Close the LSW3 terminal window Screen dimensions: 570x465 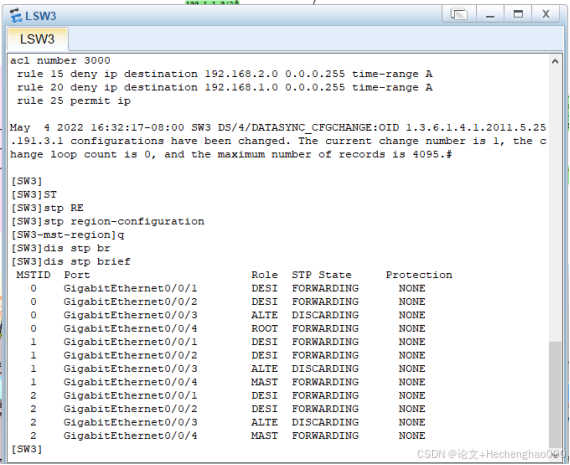point(546,15)
